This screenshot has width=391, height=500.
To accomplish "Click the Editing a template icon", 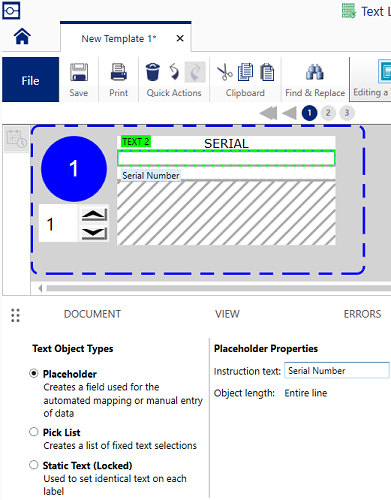I will (384, 71).
